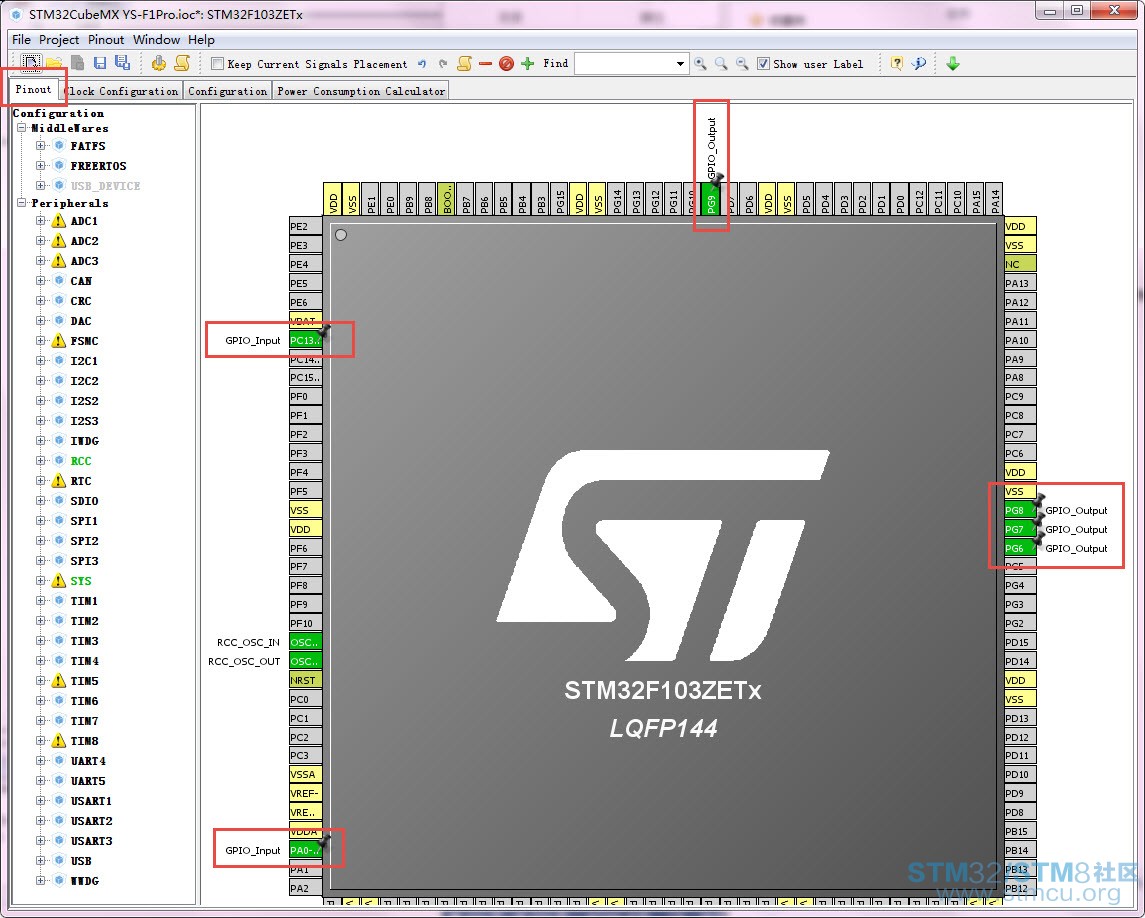The height and width of the screenshot is (918, 1145).
Task: Click the New from file page icon
Action: [77, 64]
